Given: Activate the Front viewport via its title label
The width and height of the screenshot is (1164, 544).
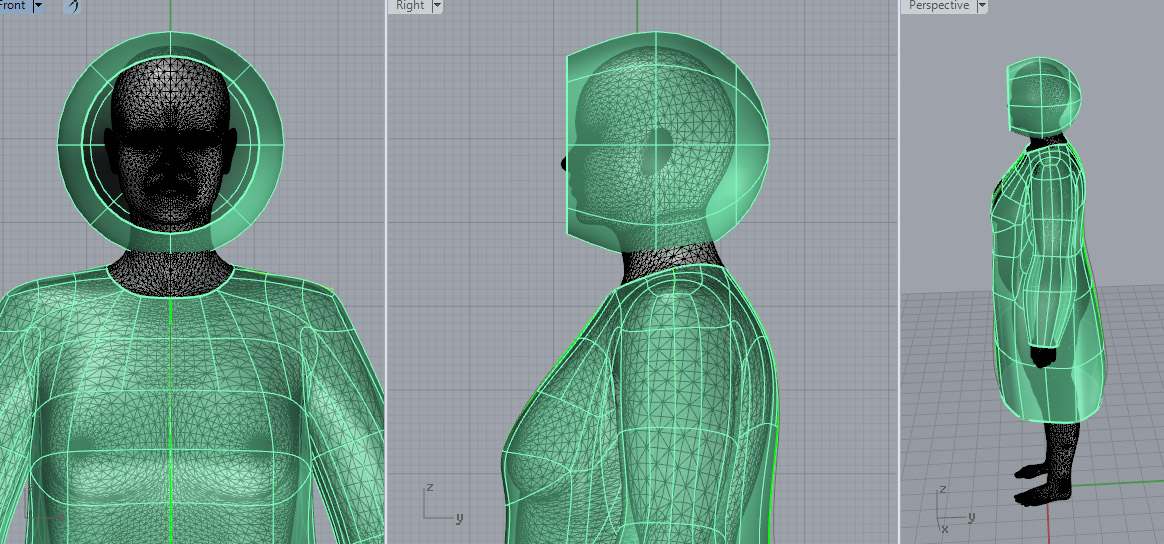Looking at the screenshot, I should coord(14,5).
